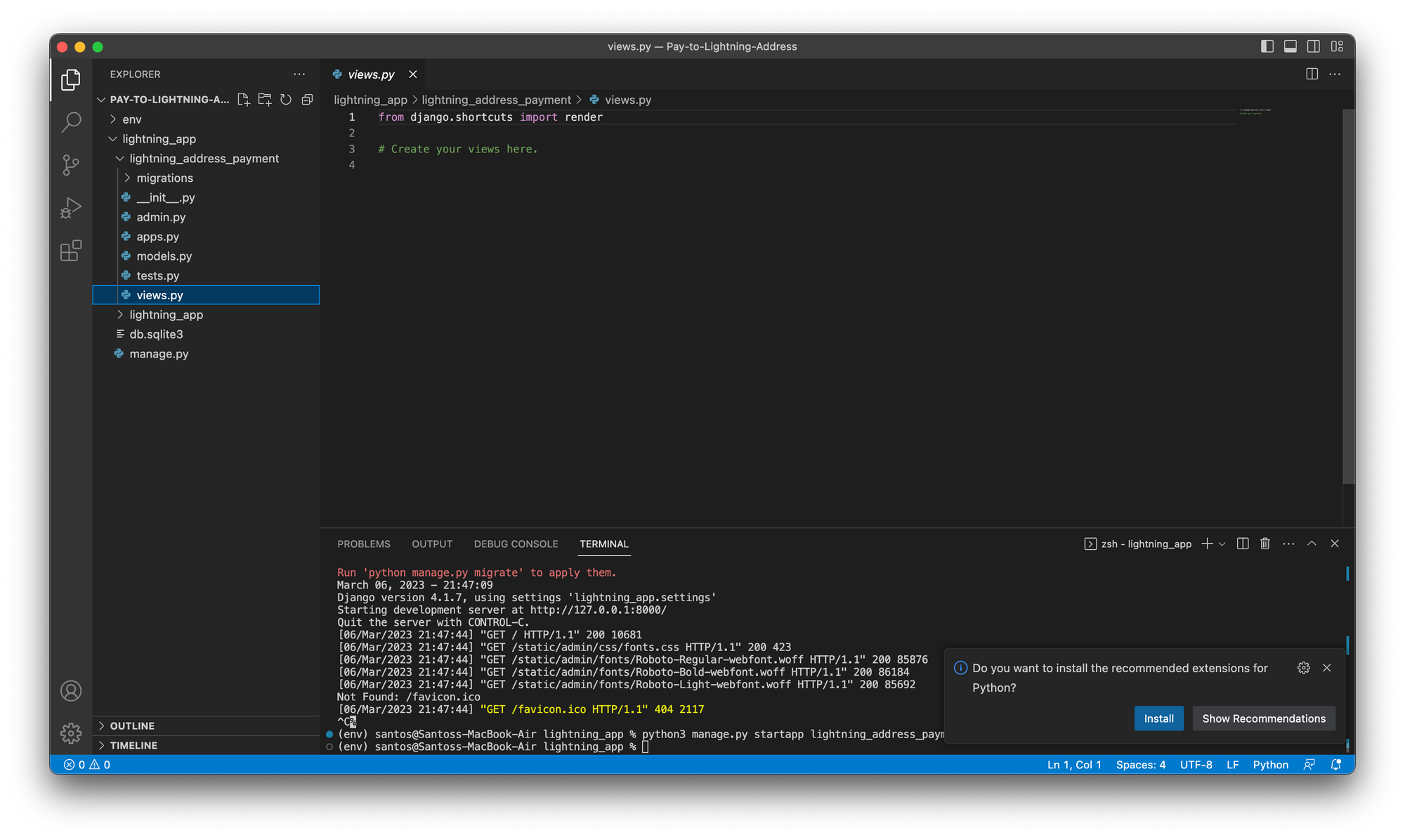Open tests.py in the Explorer

[206, 276]
